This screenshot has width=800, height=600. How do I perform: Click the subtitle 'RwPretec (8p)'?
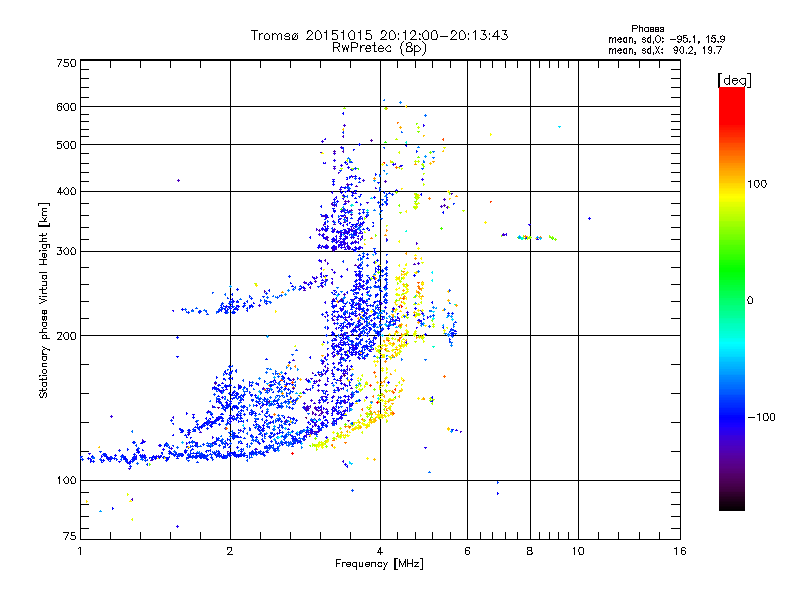[379, 48]
